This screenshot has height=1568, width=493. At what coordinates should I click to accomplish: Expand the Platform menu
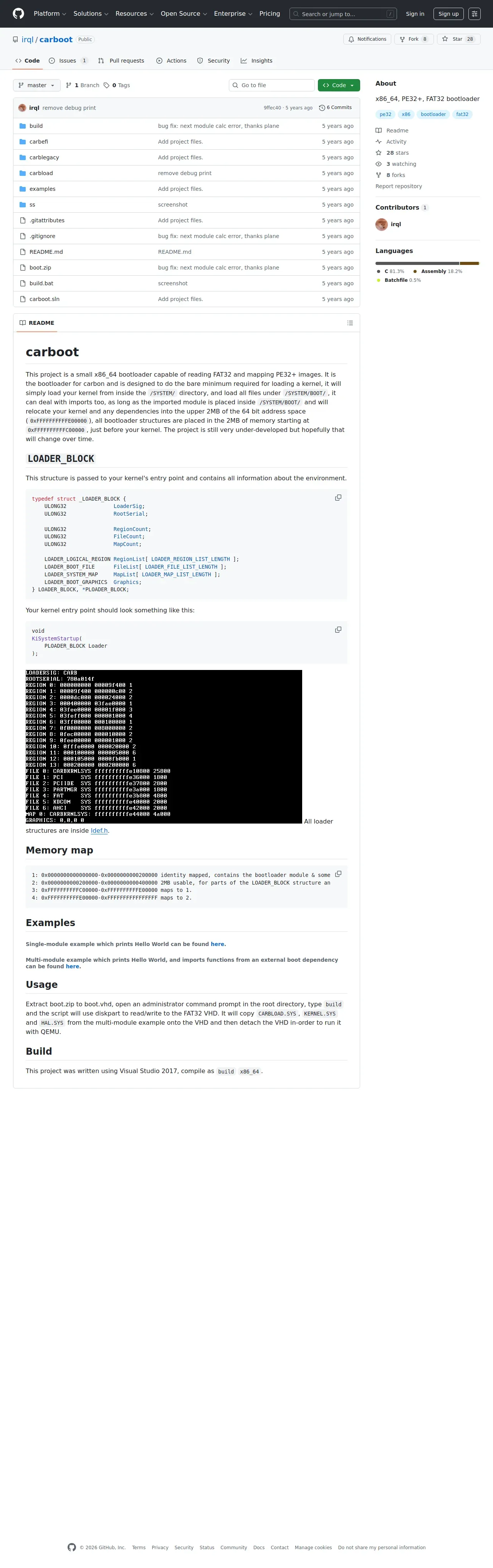[49, 13]
